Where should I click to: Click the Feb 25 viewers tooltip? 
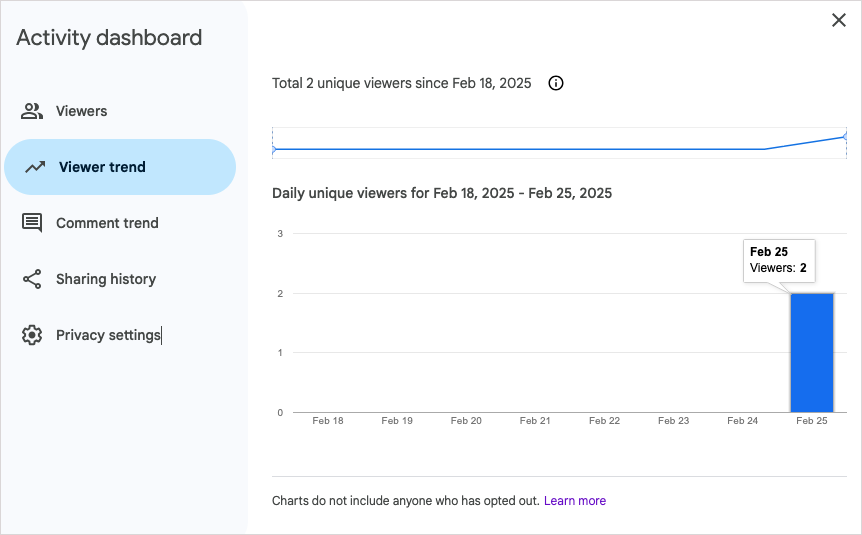point(779,261)
